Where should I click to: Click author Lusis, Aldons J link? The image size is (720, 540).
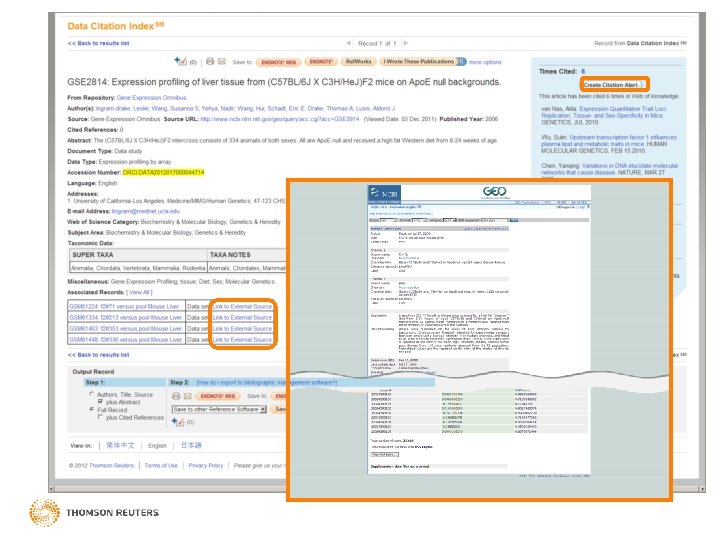[x=375, y=108]
